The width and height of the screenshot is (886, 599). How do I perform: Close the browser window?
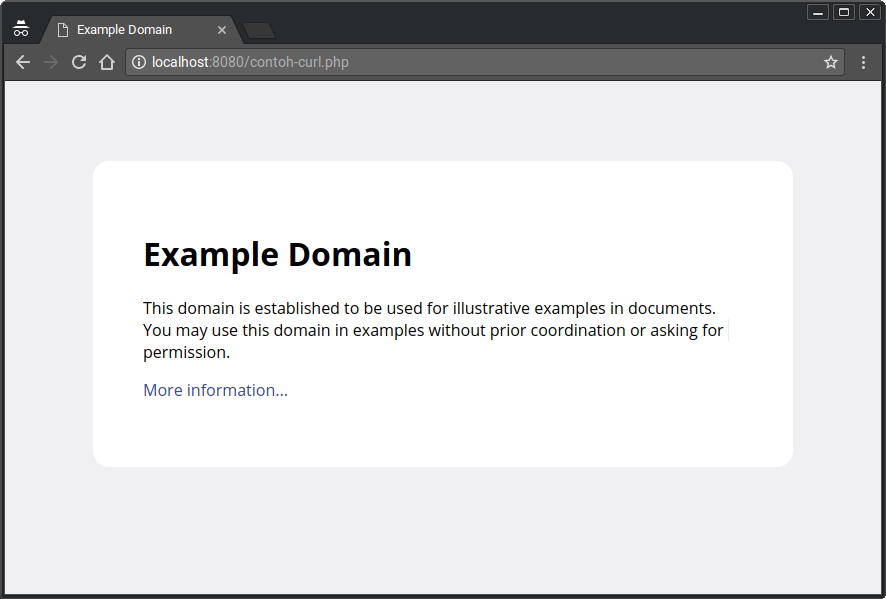(x=869, y=12)
